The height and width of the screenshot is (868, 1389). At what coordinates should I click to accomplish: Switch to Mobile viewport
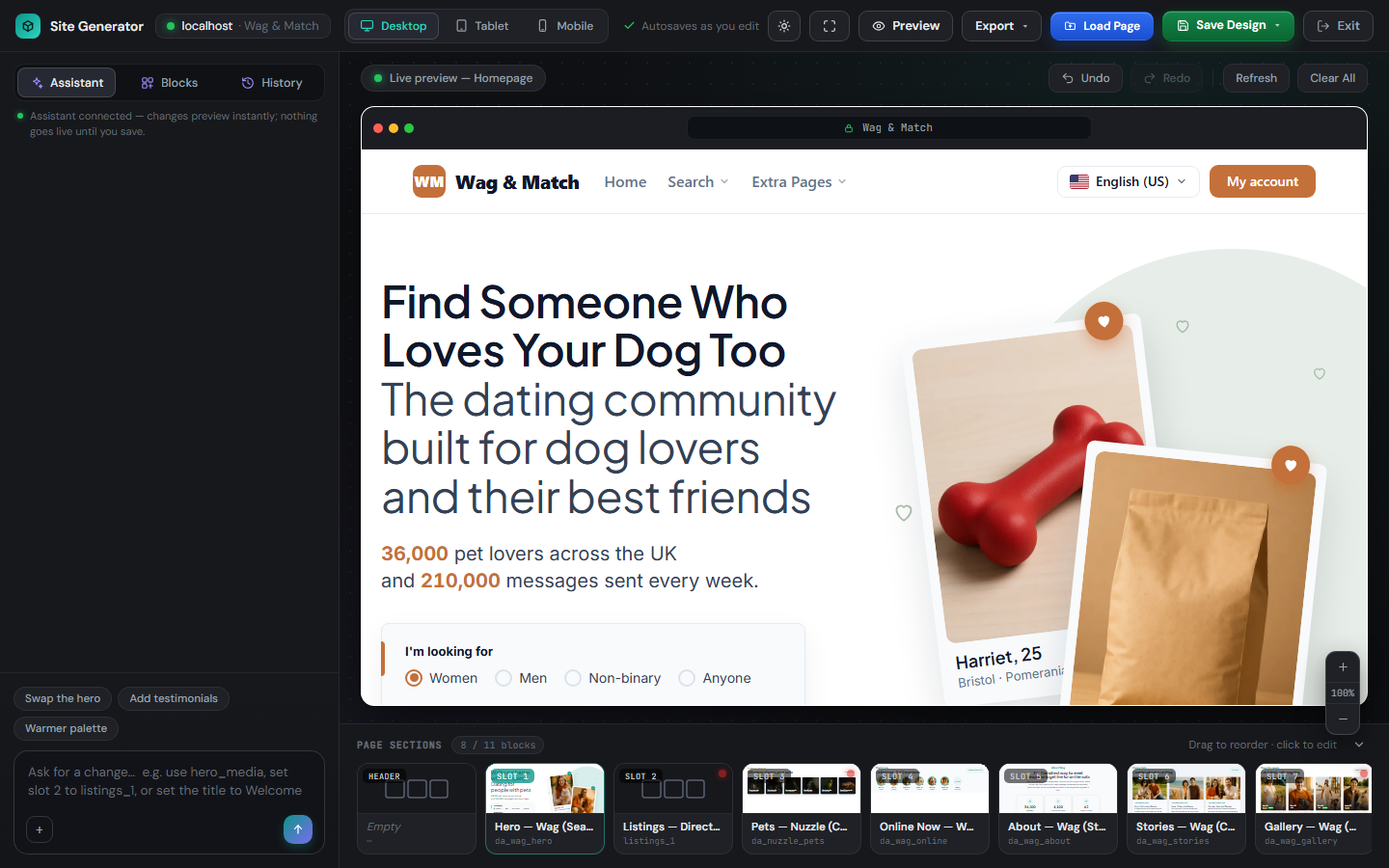click(x=565, y=26)
